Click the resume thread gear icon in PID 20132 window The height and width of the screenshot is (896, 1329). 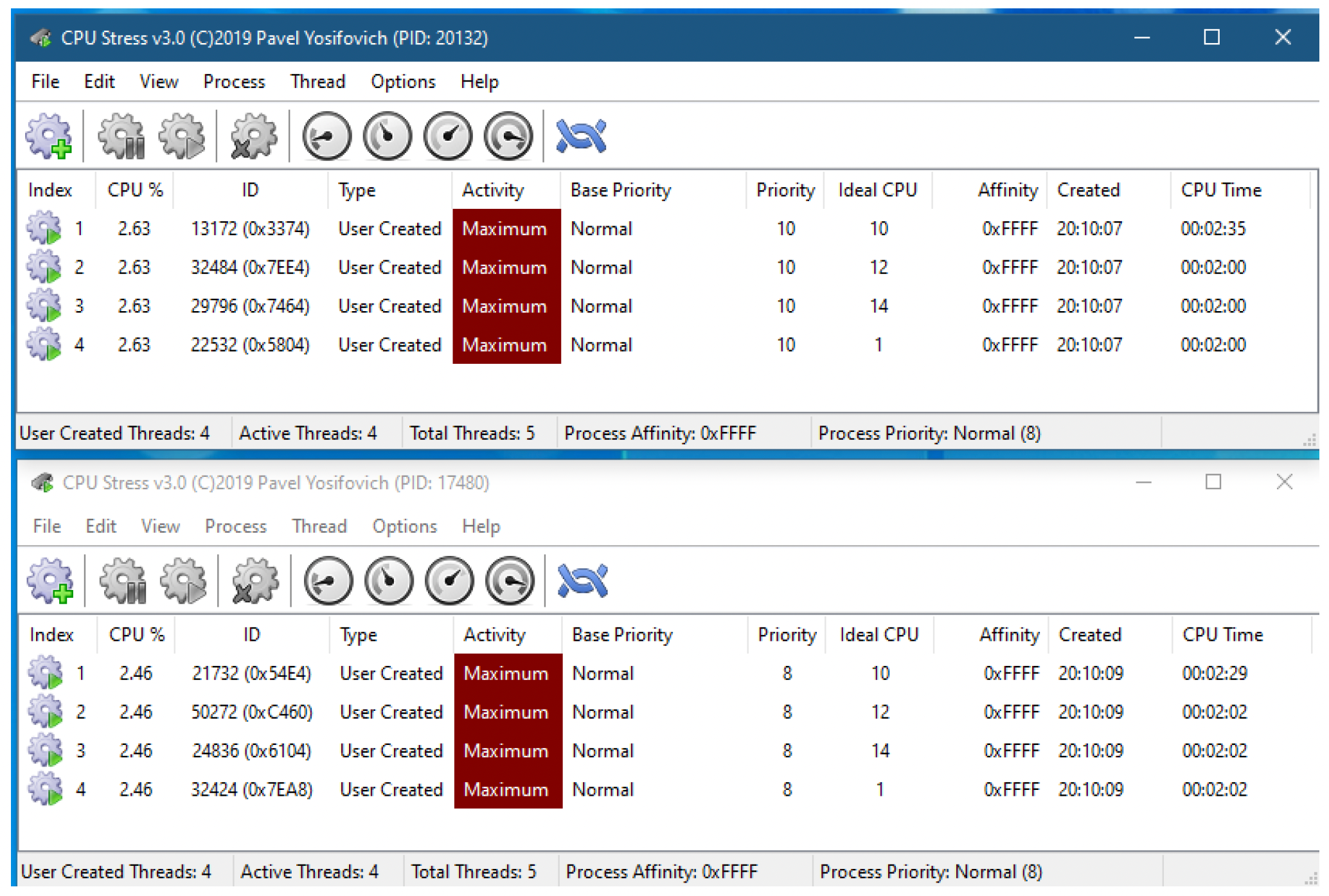pos(183,136)
